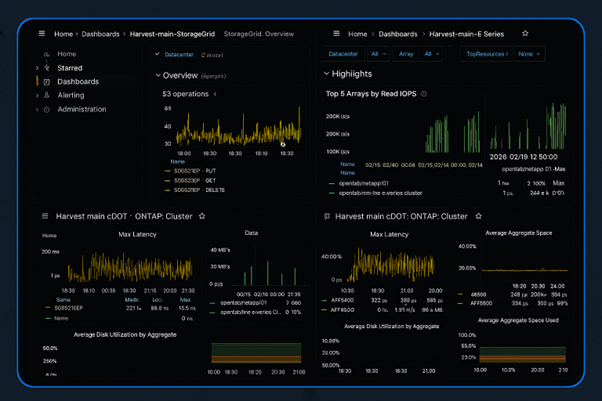The height and width of the screenshot is (401, 602).
Task: Open Starred in the sidebar
Action: pos(70,68)
